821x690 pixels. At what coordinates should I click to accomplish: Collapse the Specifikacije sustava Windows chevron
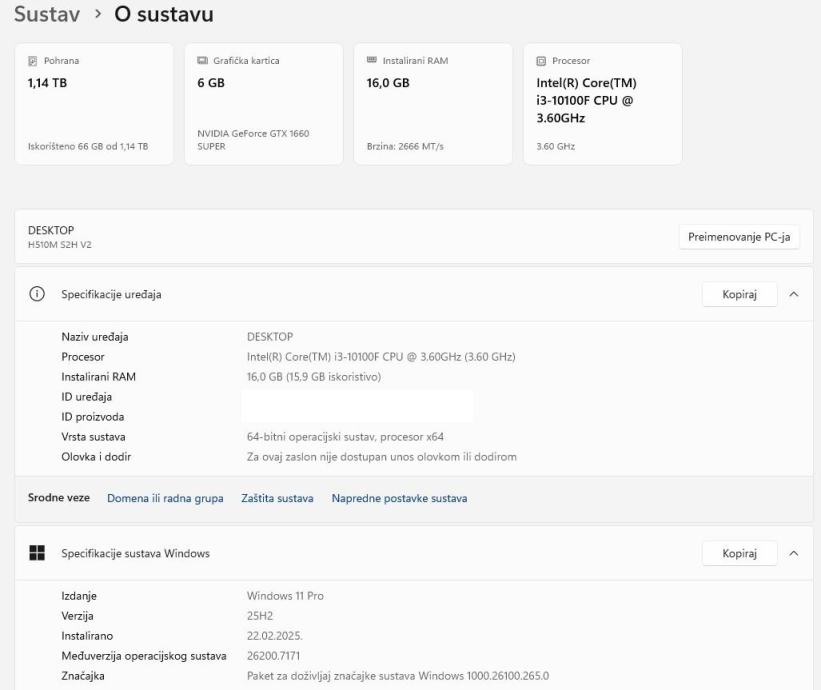coord(794,553)
